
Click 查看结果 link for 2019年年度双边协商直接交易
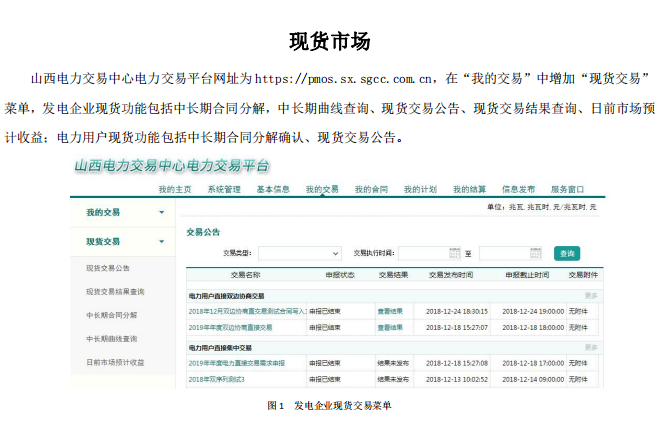coord(390,327)
